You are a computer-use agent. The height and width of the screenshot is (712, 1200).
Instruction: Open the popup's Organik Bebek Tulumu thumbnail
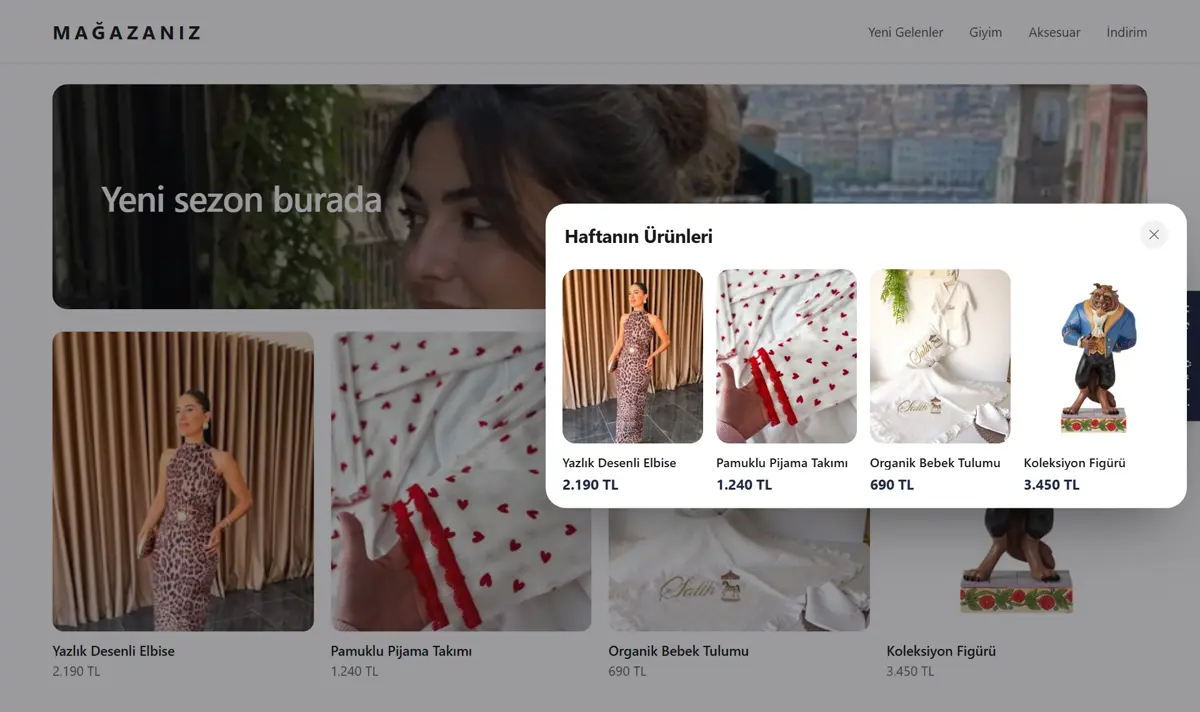pos(940,356)
